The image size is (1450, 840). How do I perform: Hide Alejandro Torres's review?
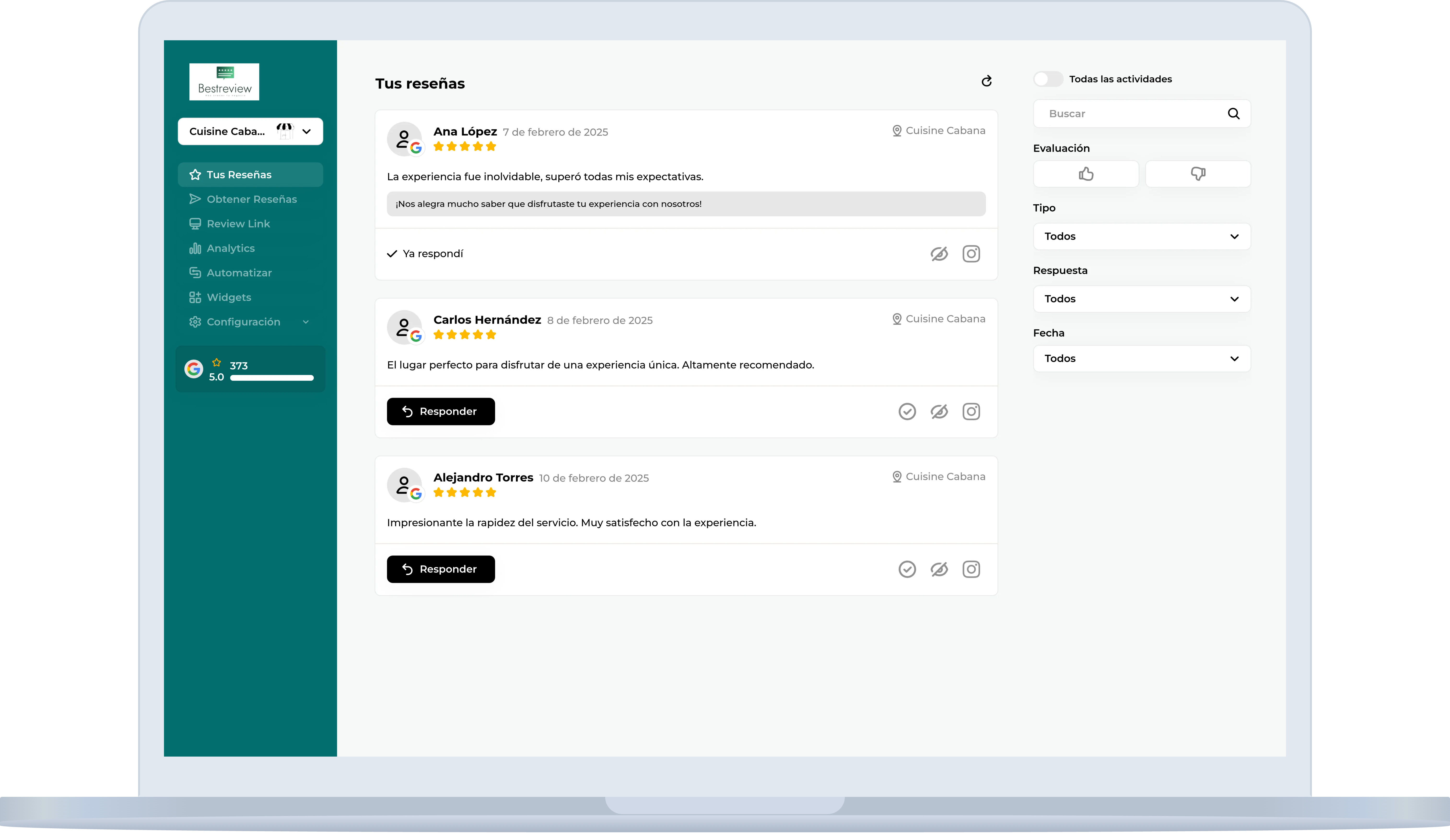[939, 569]
